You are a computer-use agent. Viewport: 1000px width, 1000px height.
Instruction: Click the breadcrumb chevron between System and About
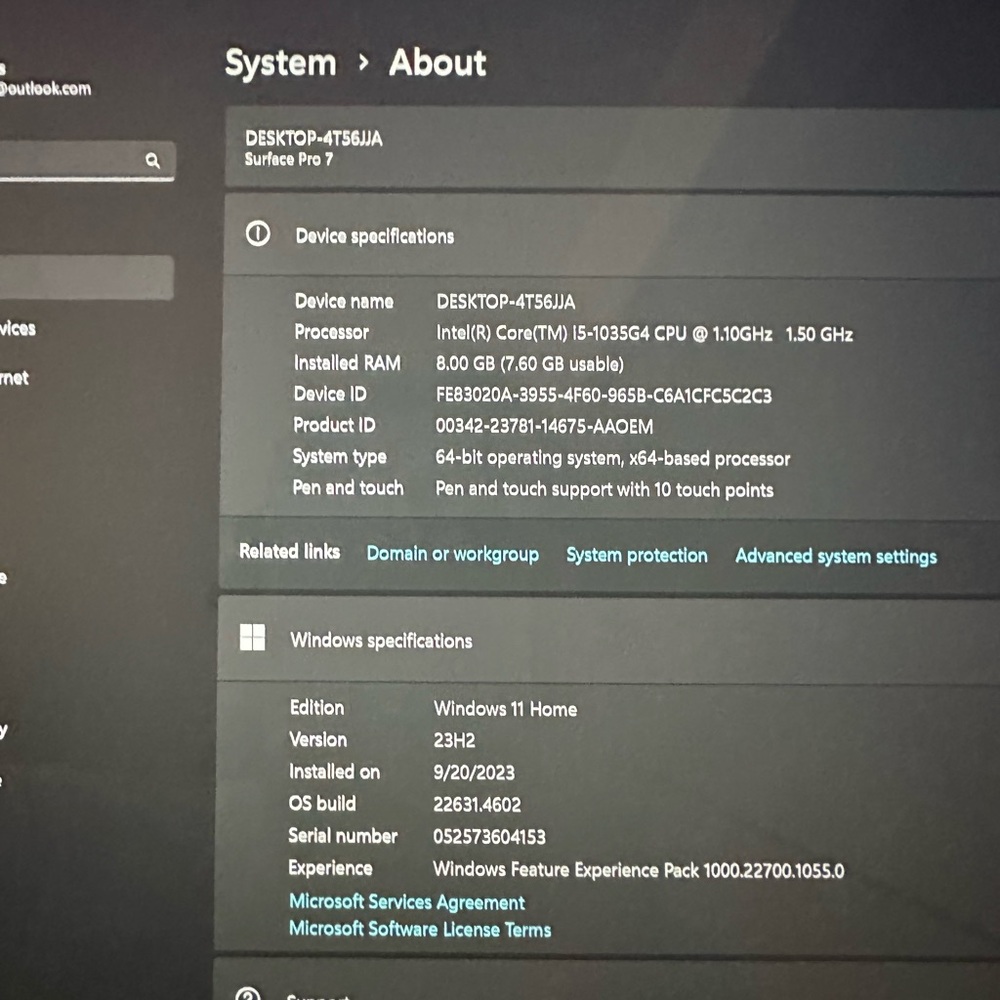click(x=364, y=62)
